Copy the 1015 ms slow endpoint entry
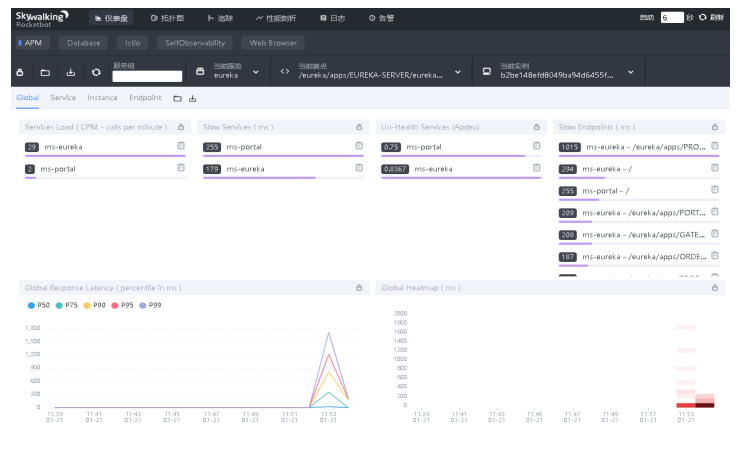This screenshot has height=451, width=741. 715,146
